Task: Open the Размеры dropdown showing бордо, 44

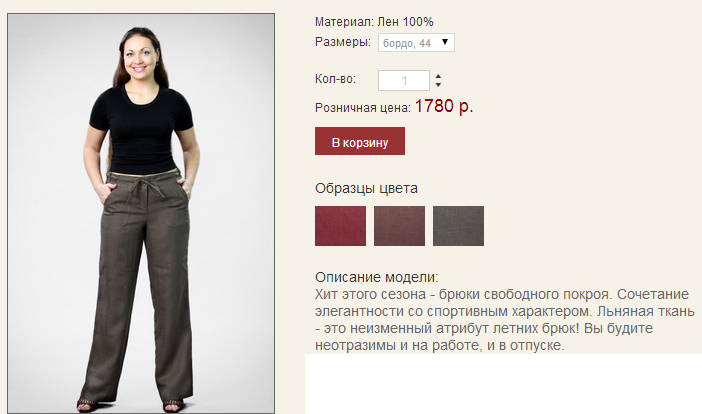Action: coord(416,43)
